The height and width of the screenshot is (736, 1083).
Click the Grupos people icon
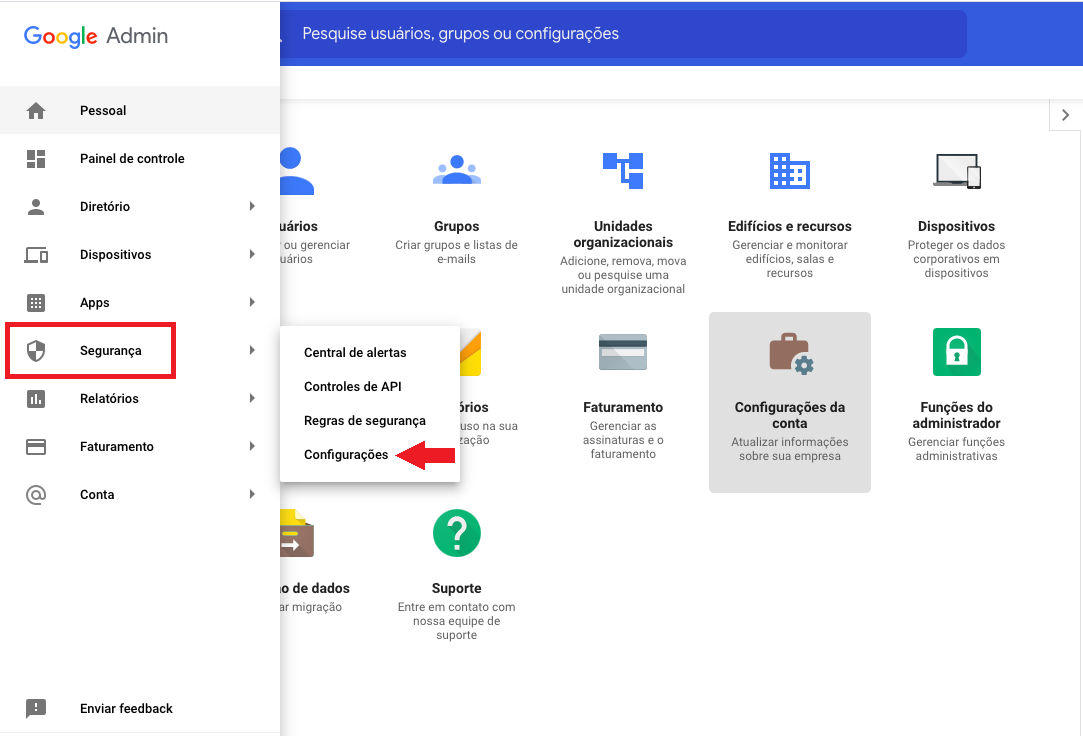click(457, 170)
